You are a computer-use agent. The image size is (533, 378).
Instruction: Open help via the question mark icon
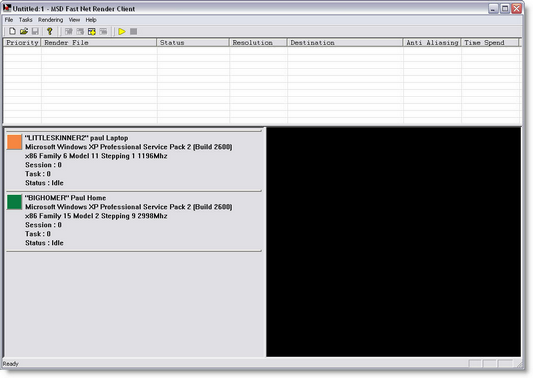[50, 31]
